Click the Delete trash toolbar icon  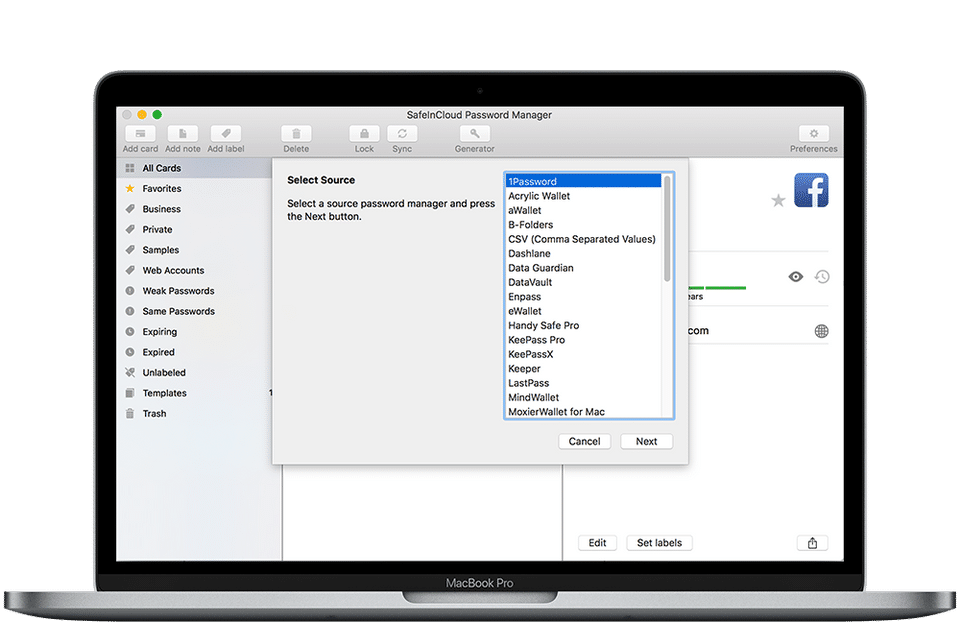(296, 133)
